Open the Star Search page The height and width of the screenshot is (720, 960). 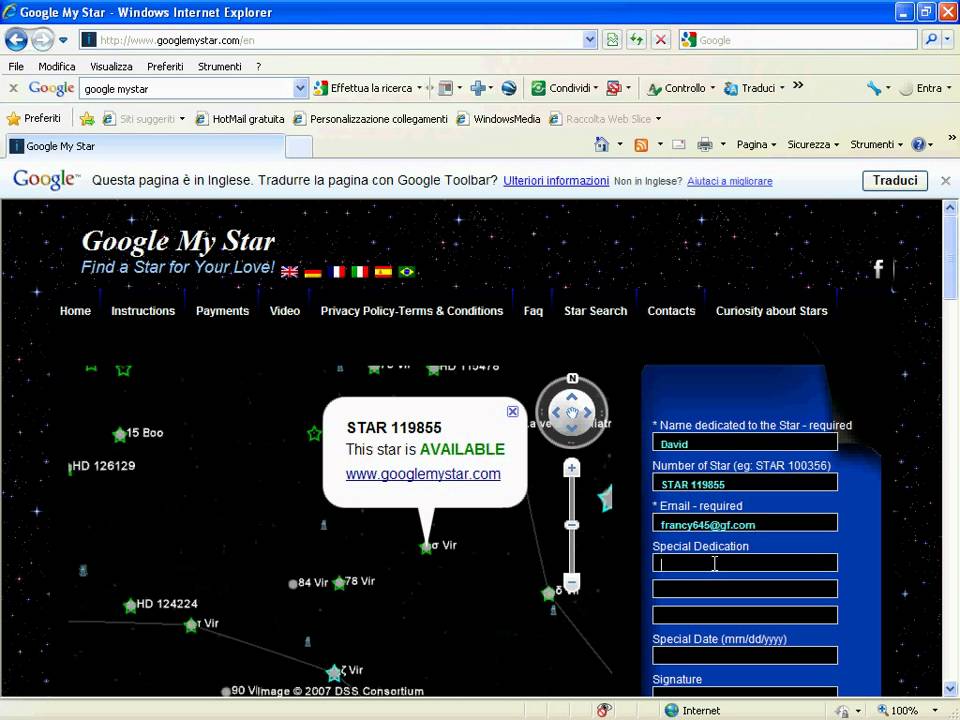(596, 311)
